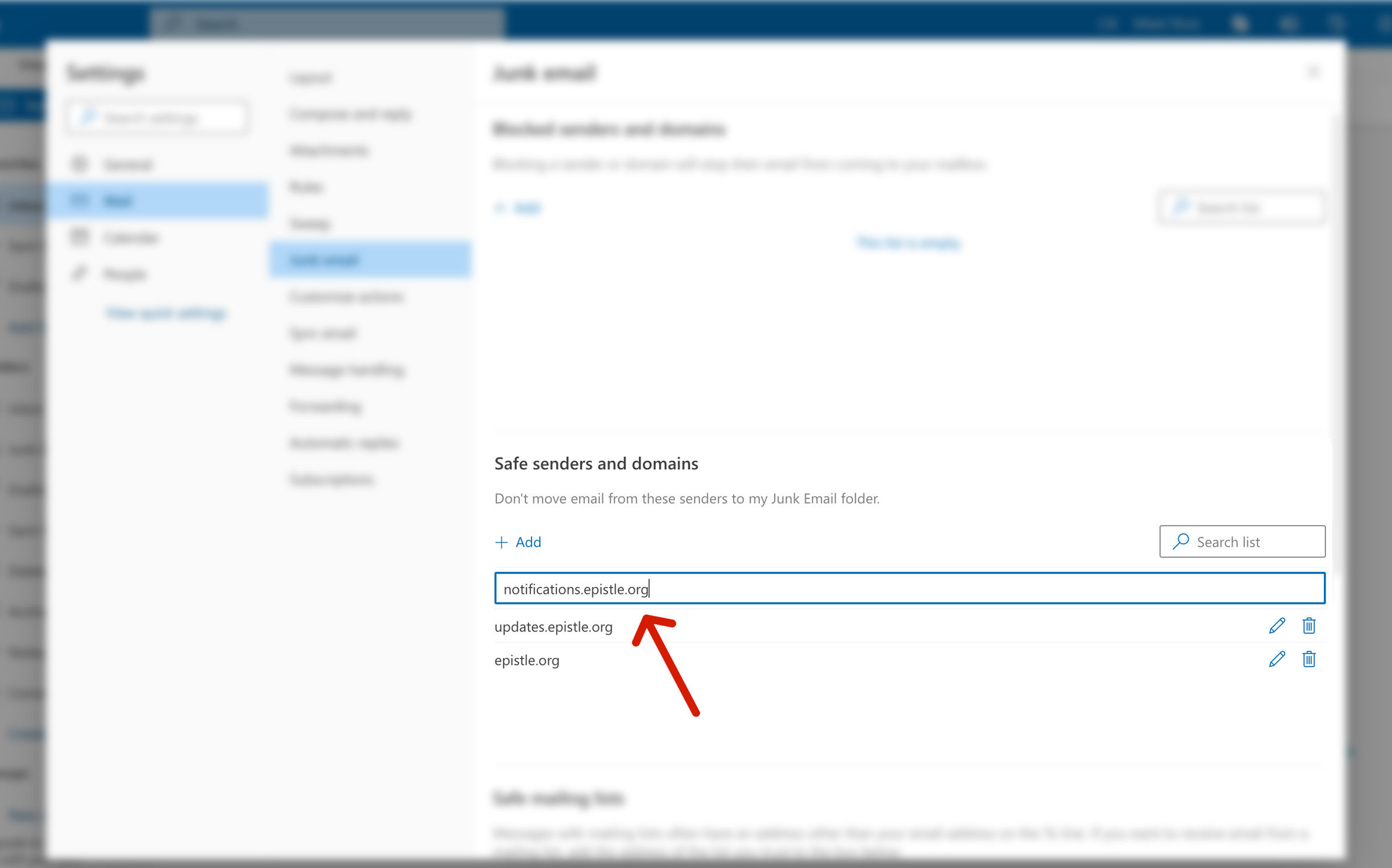Image resolution: width=1392 pixels, height=868 pixels.
Task: Click pencil icon for epistle.org entry
Action: point(1276,660)
